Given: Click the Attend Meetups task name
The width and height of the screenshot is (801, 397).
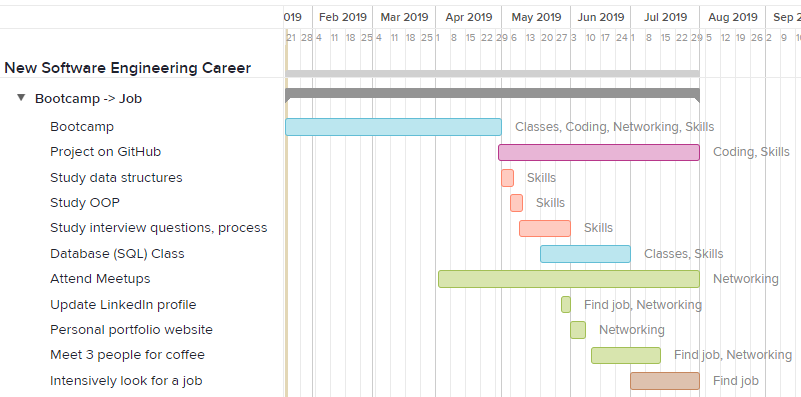Looking at the screenshot, I should point(100,279).
